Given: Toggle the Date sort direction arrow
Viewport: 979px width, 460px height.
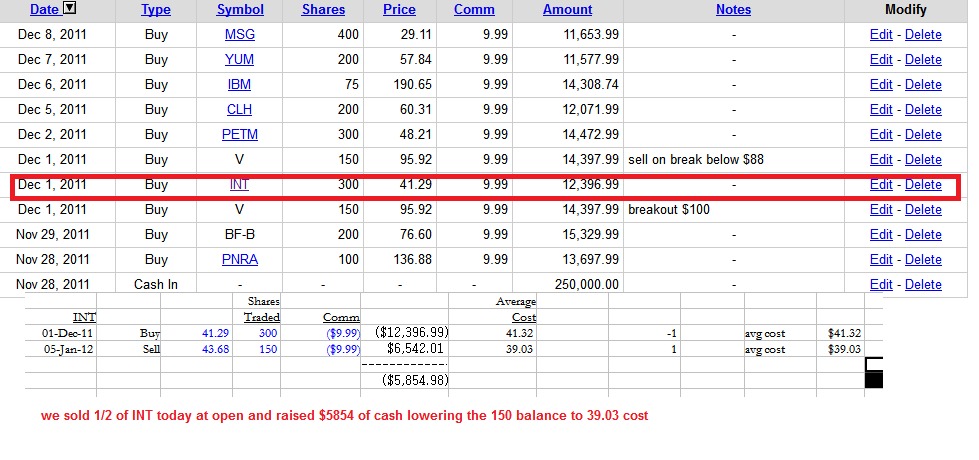Looking at the screenshot, I should (x=71, y=9).
